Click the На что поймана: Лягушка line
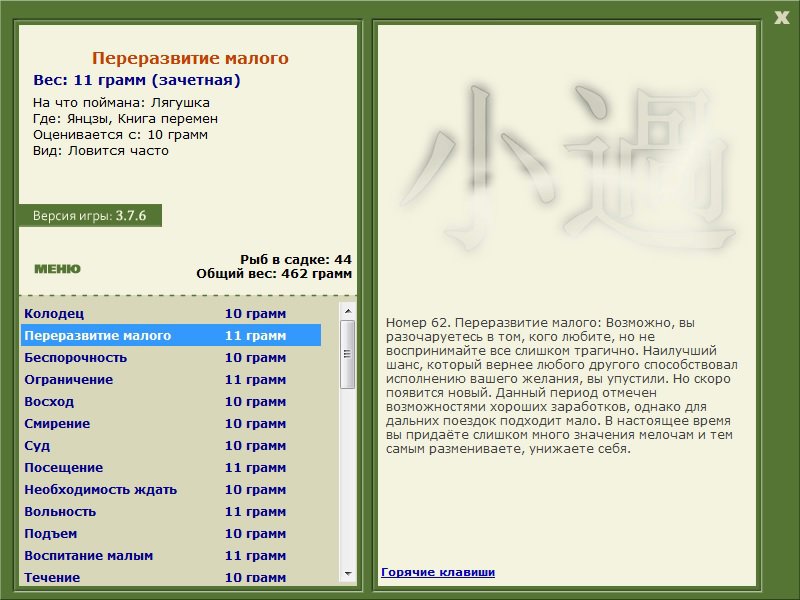800x600 pixels. (121, 103)
